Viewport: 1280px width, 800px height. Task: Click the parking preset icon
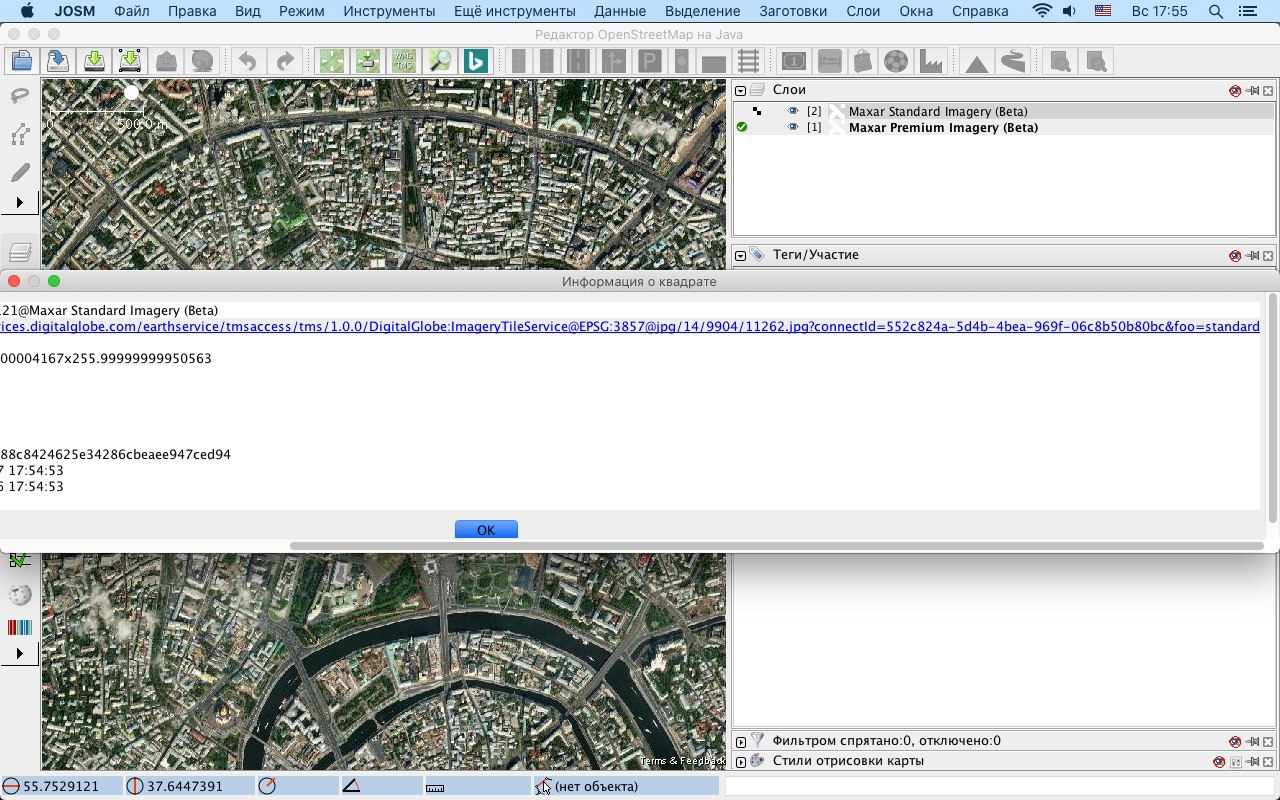650,61
